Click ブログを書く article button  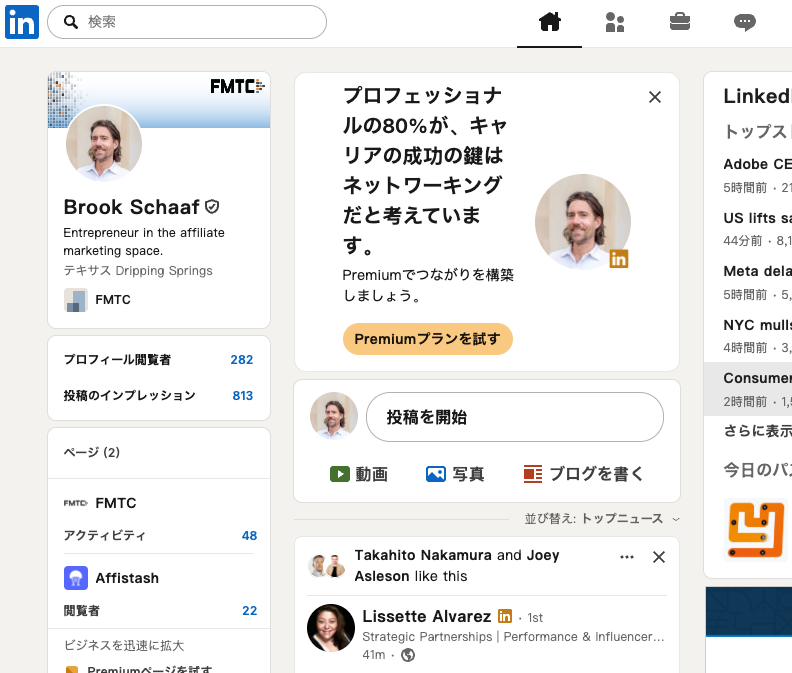pyautogui.click(x=583, y=474)
